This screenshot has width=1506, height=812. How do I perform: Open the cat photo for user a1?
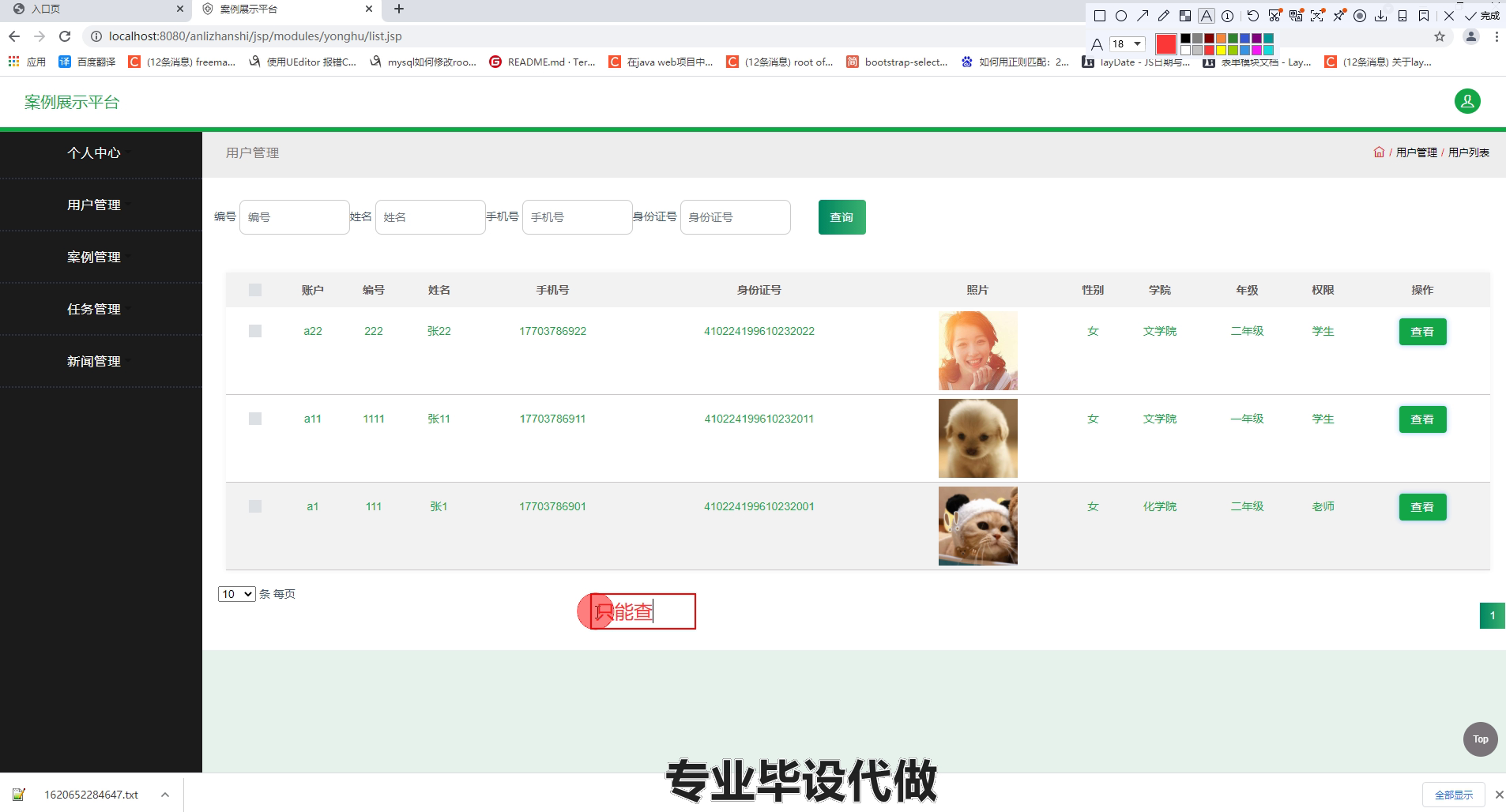(977, 526)
